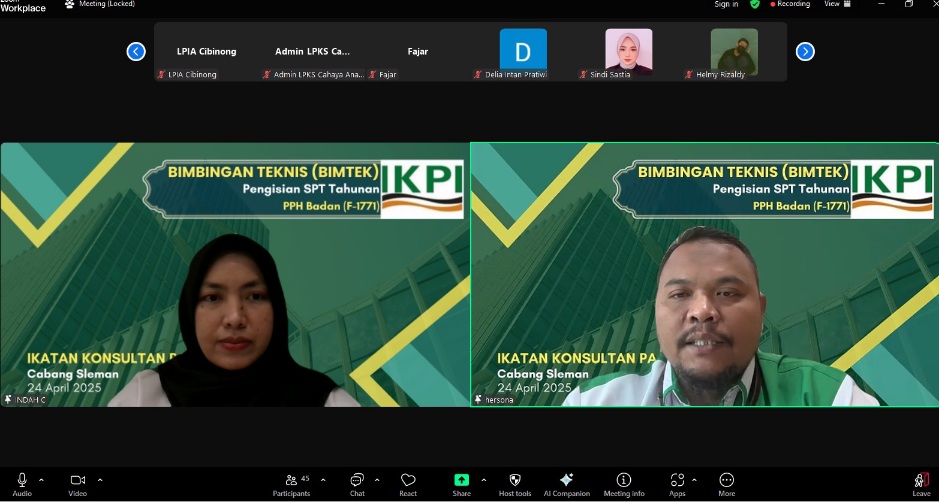Expand the Participants options caret
This screenshot has width=939, height=502.
click(323, 480)
